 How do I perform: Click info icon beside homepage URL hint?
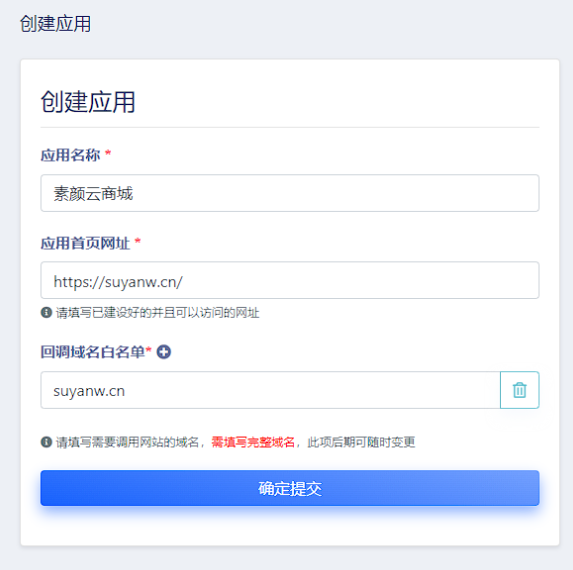(46, 312)
